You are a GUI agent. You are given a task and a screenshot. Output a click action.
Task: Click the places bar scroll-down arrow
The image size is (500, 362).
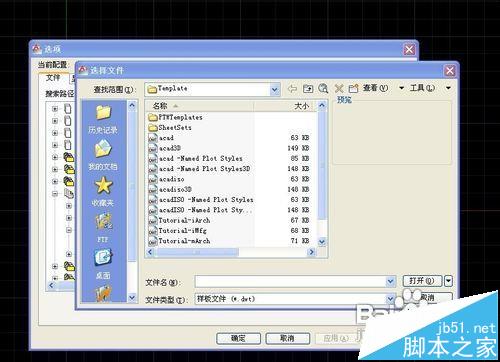pyautogui.click(x=132, y=297)
